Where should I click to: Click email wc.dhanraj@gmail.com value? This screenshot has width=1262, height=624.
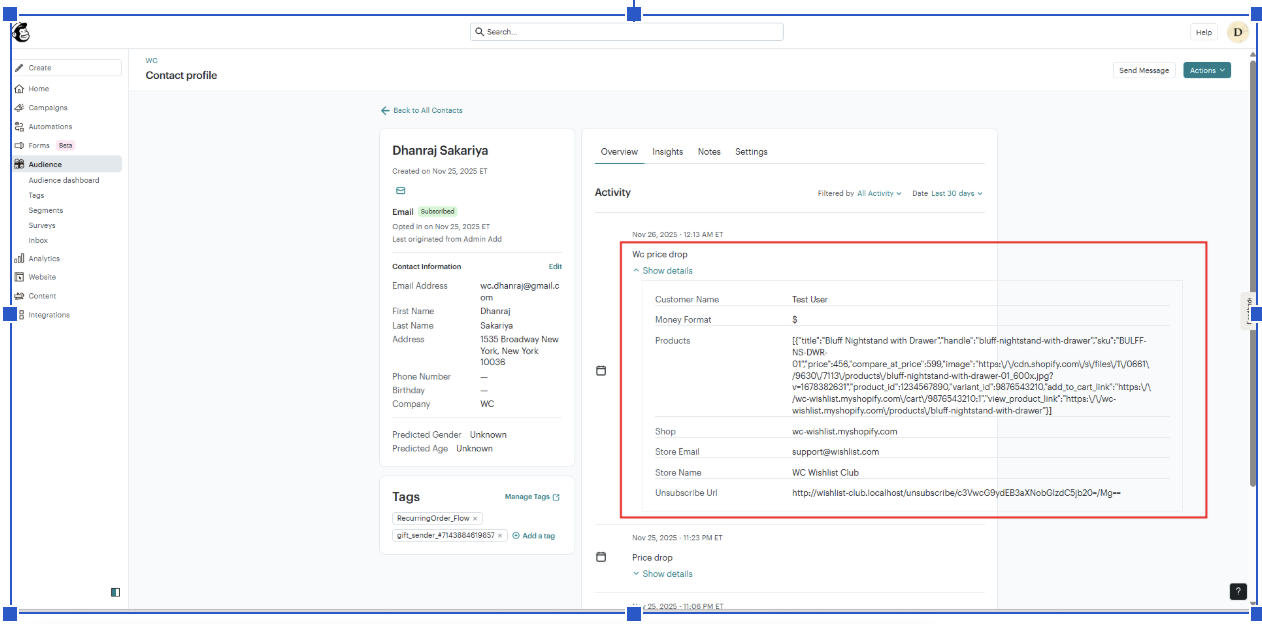(x=520, y=291)
